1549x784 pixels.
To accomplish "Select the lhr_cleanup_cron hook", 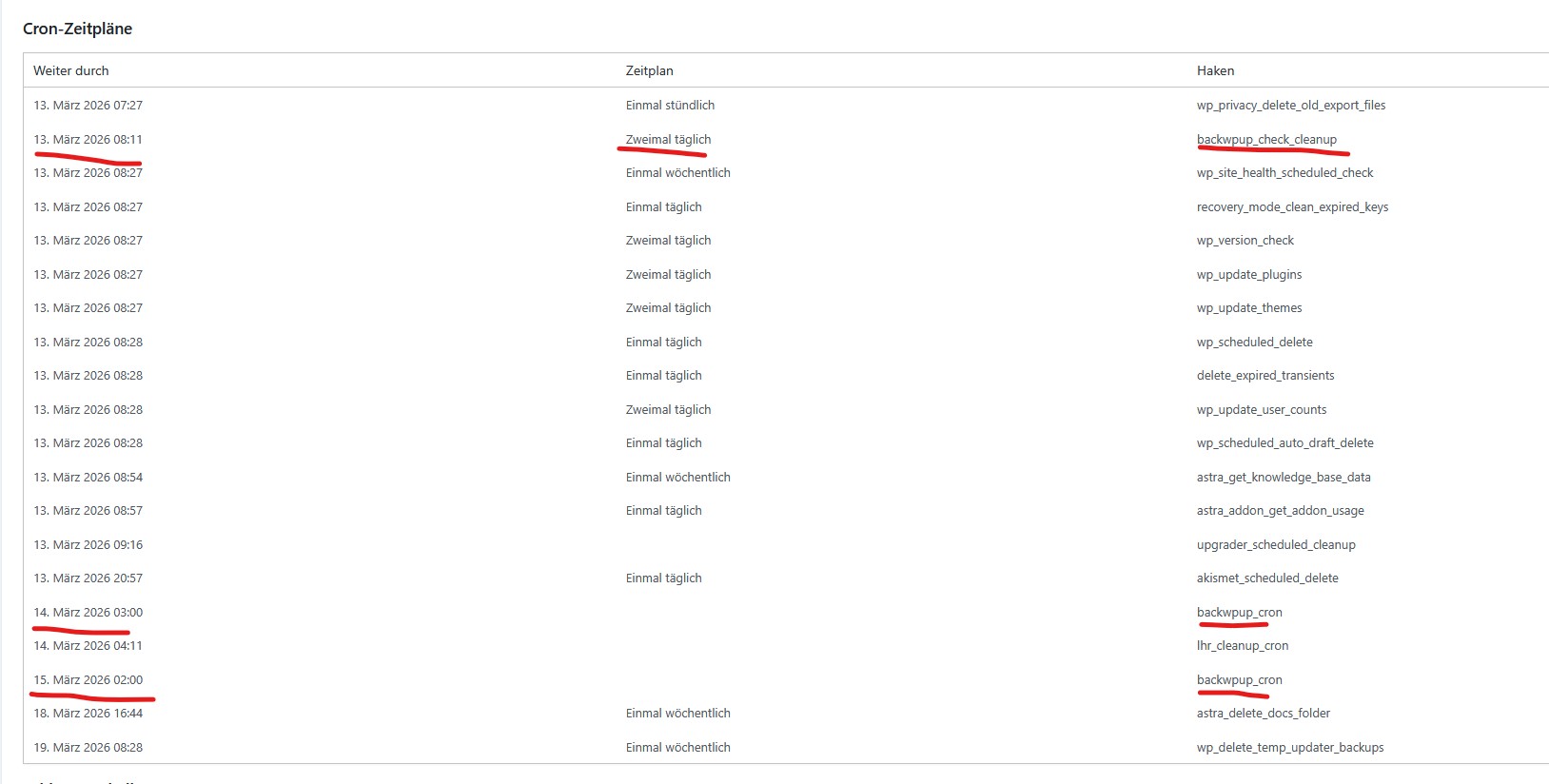I will coord(1243,645).
